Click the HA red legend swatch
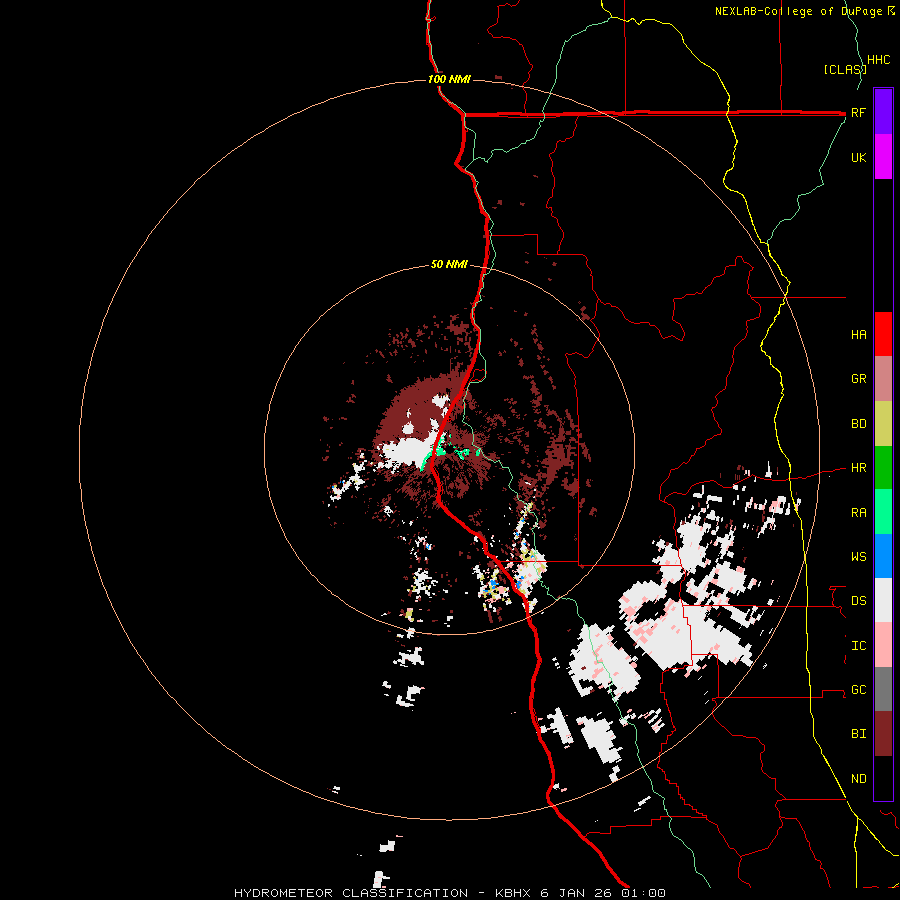Screen dimensions: 900x900 (x=883, y=334)
